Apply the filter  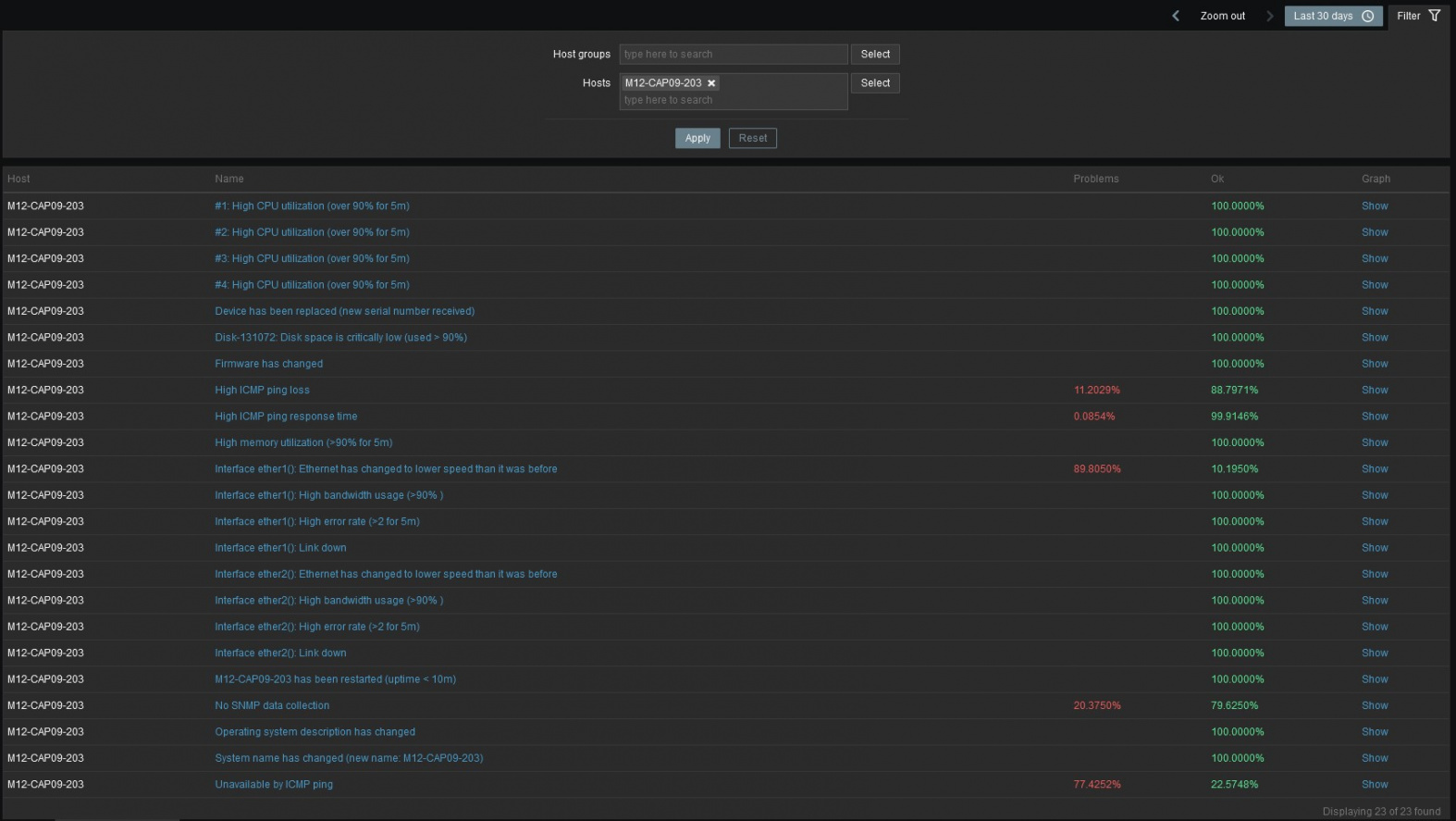pyautogui.click(x=697, y=138)
